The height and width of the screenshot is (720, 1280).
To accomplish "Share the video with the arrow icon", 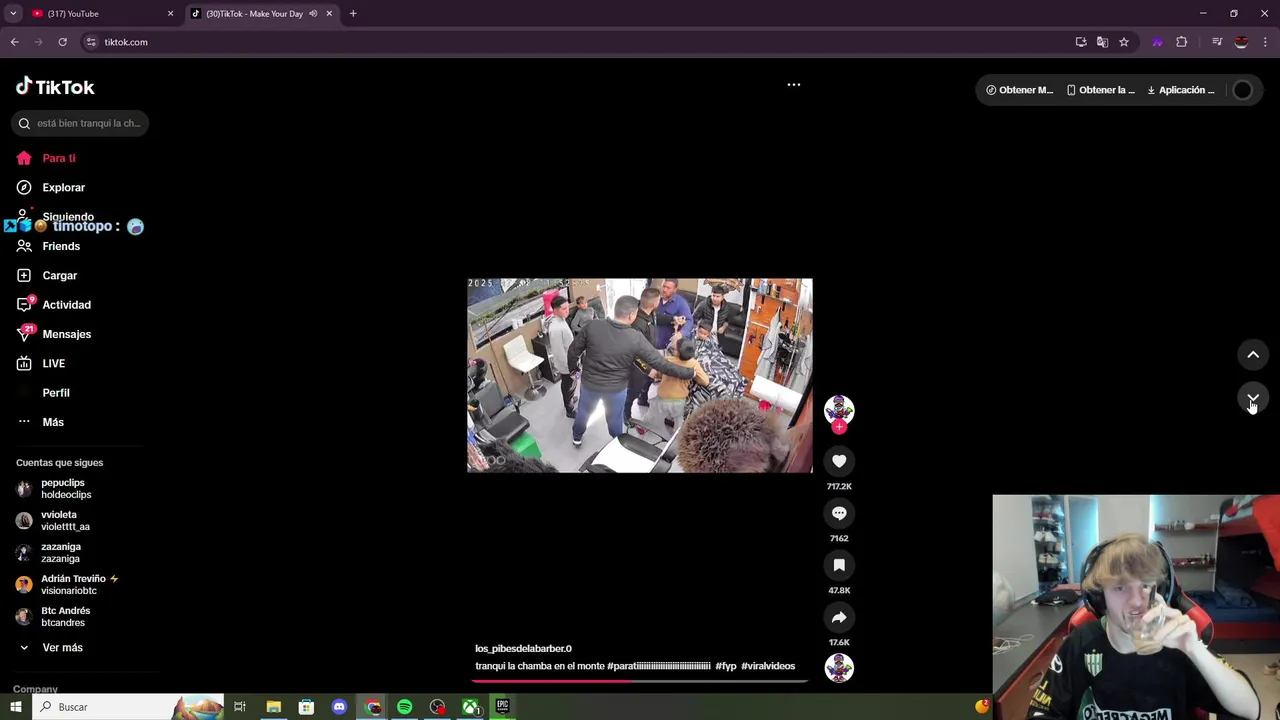I will tap(839, 617).
